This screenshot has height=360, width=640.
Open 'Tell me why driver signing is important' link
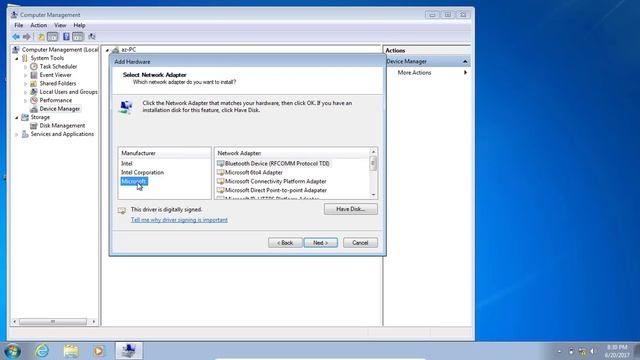coord(179,220)
